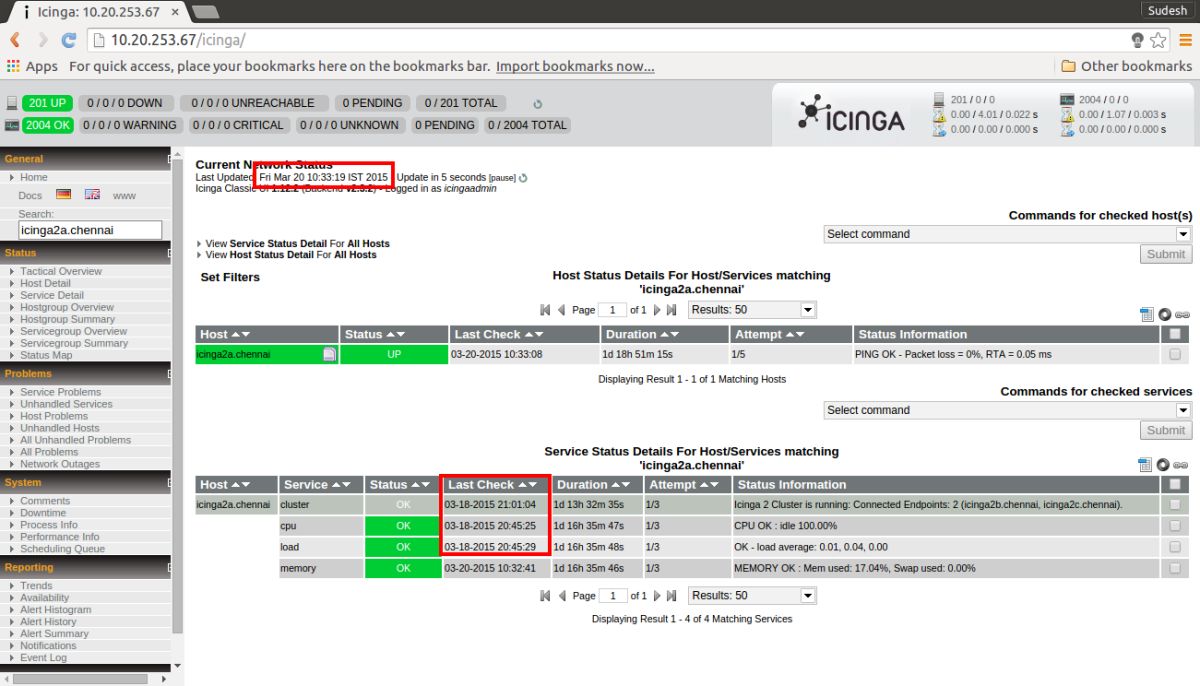
Task: Click circular icon above service Status Information
Action: click(1163, 464)
